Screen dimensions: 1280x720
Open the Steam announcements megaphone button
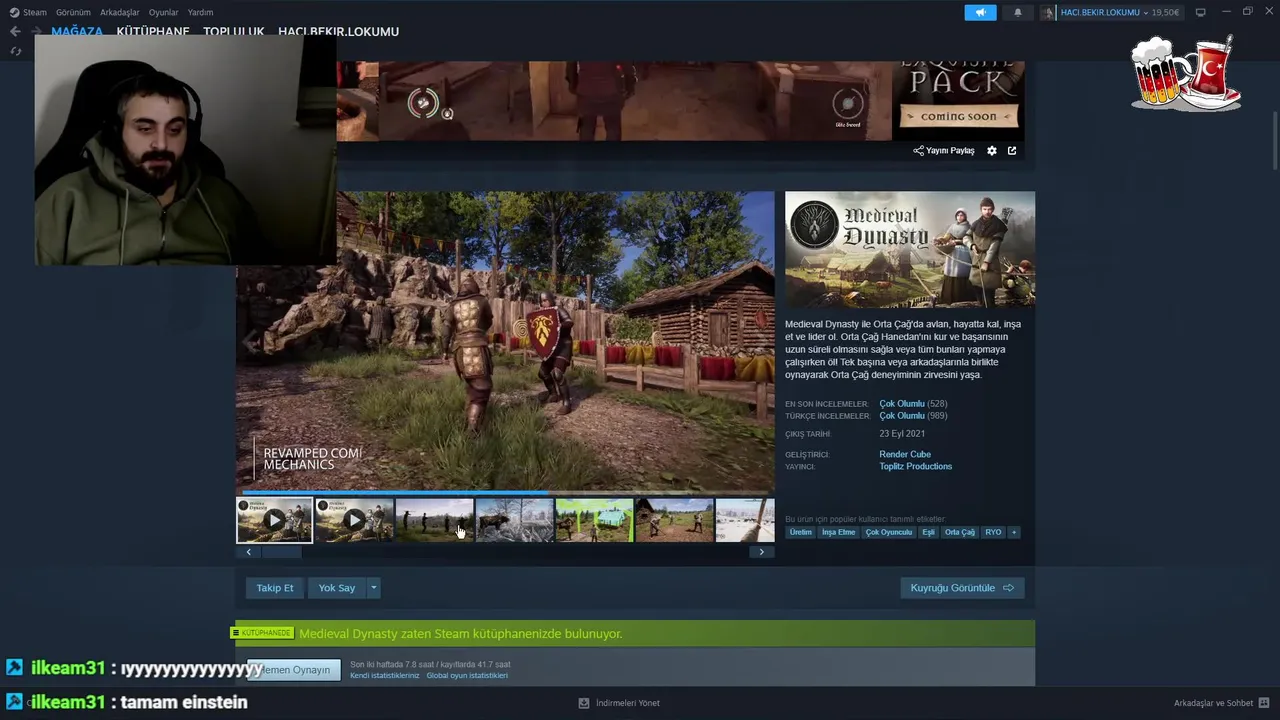tap(980, 12)
